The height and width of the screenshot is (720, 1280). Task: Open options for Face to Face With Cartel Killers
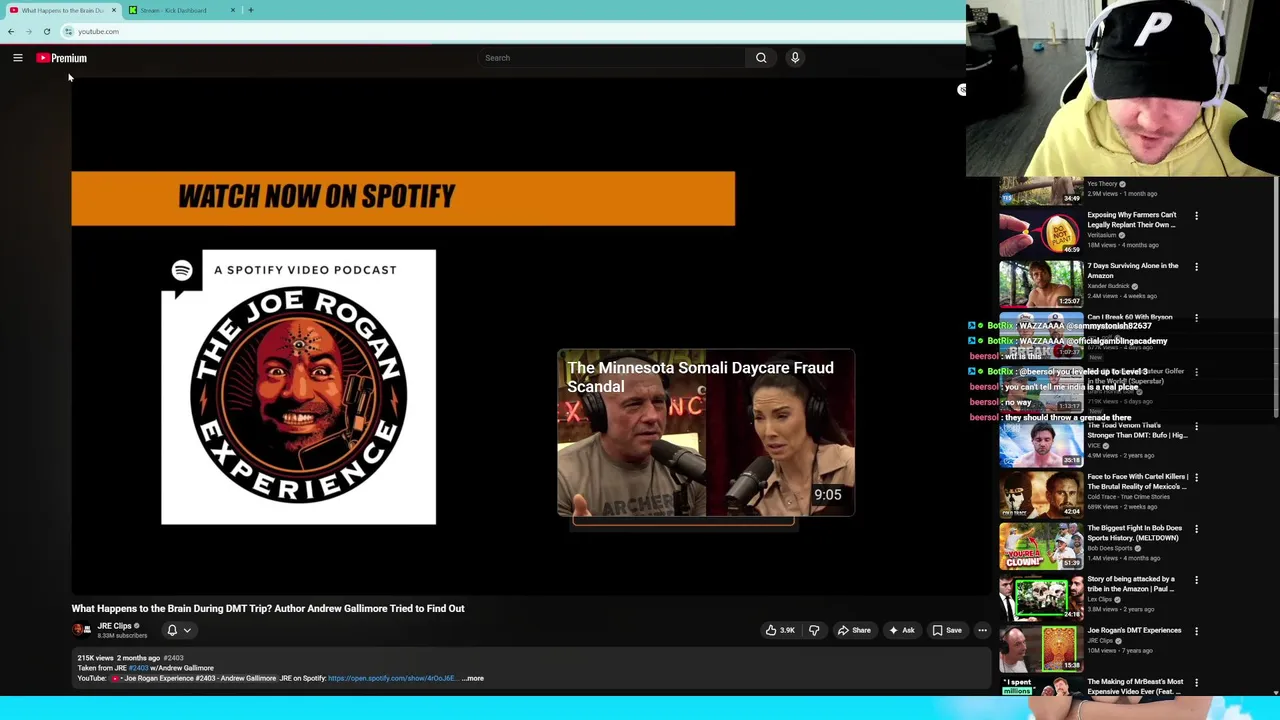pos(1196,478)
